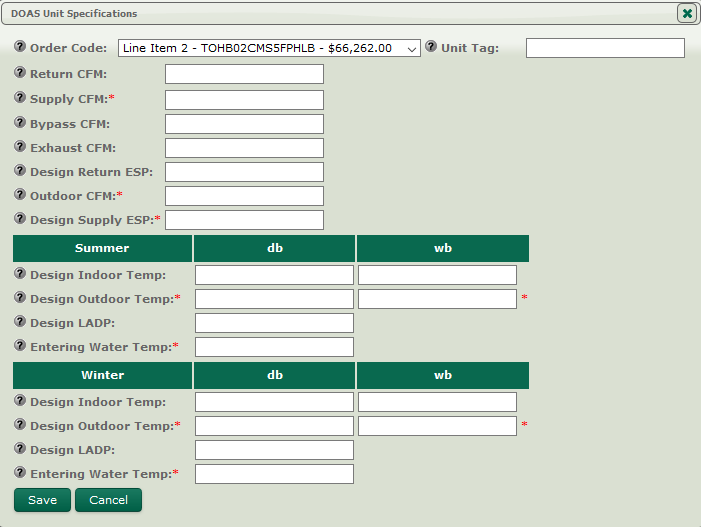Click help icon next to Order Code

pyautogui.click(x=20, y=48)
